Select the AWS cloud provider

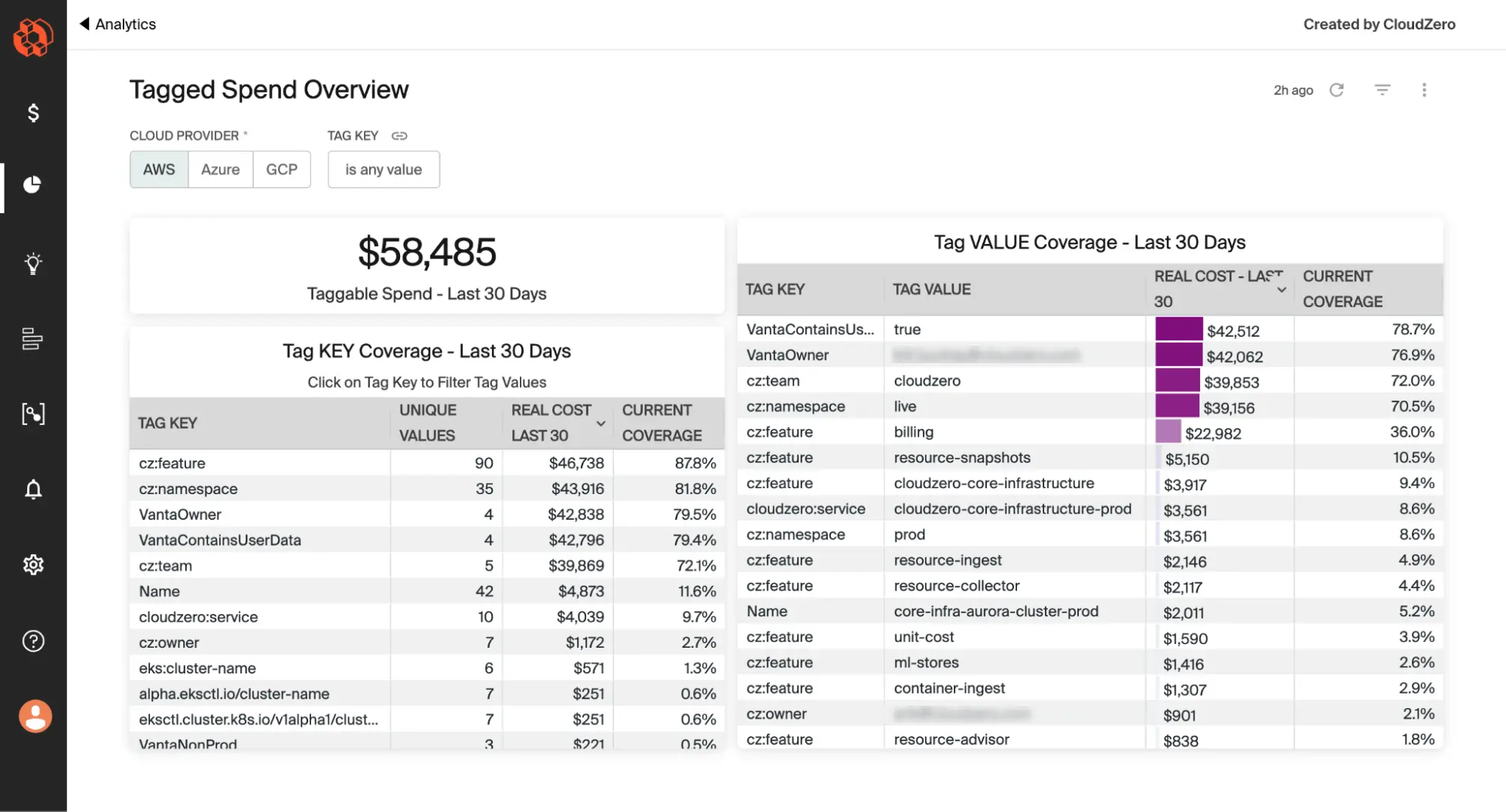pos(159,169)
